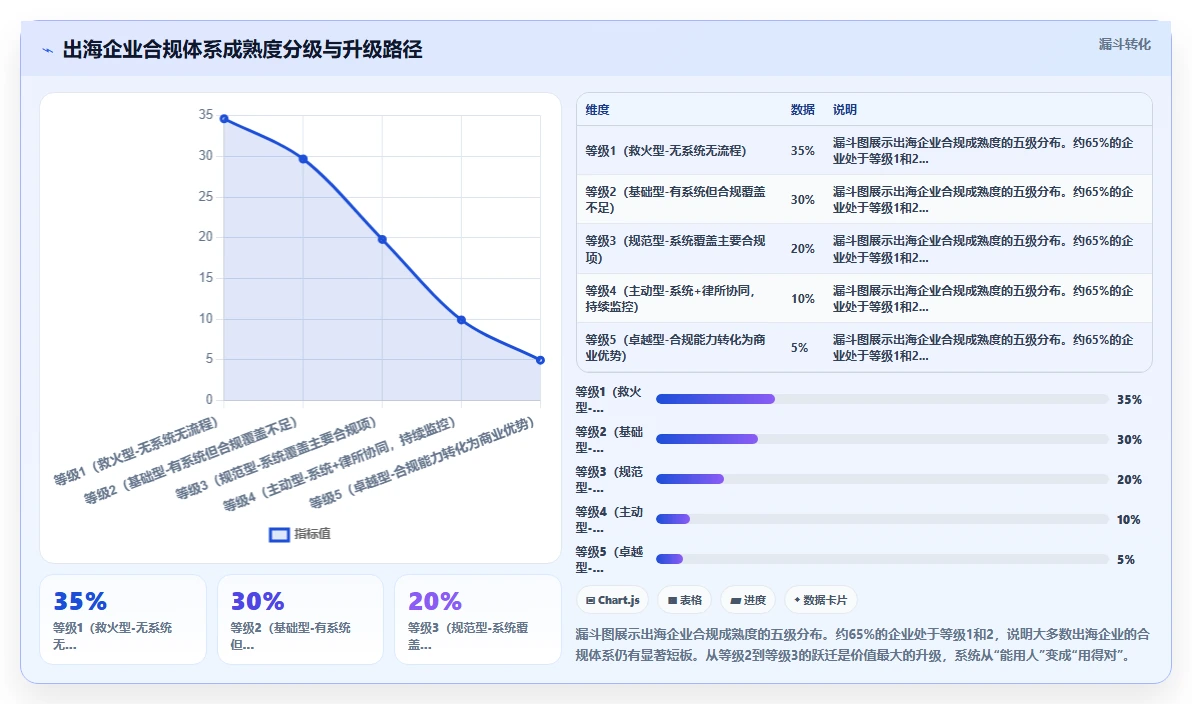Click the 30% label right of the progress bar

(1129, 439)
